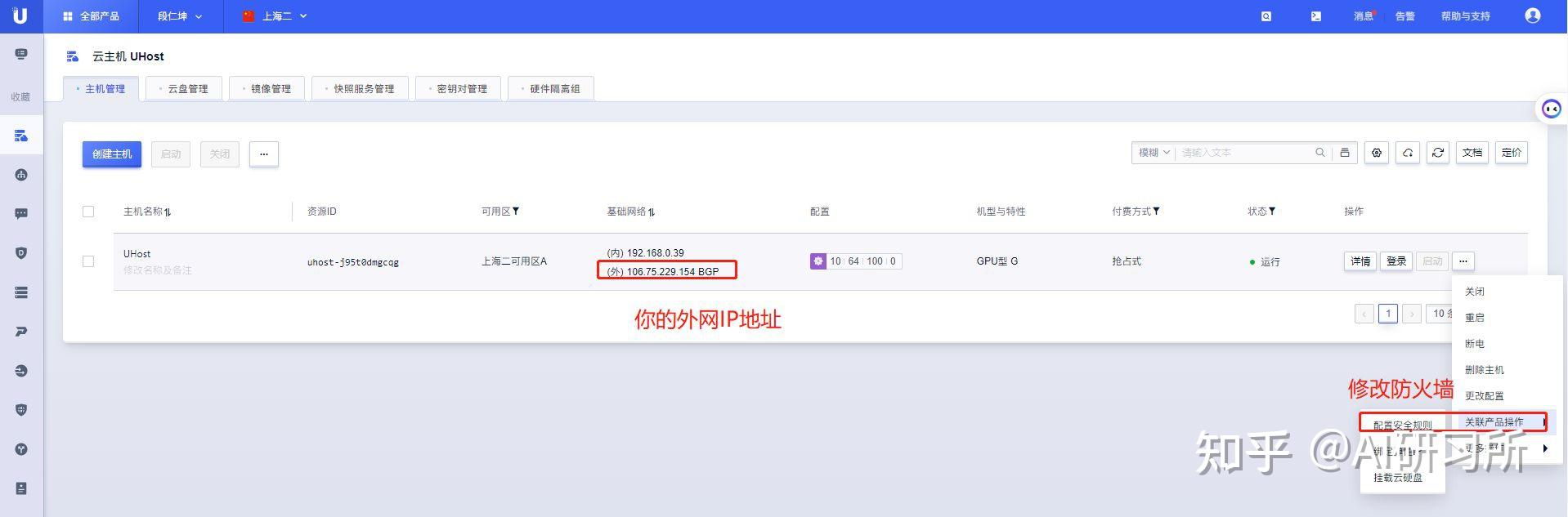1568x517 pixels.
Task: Open UHost 详情 details
Action: coord(1360,261)
